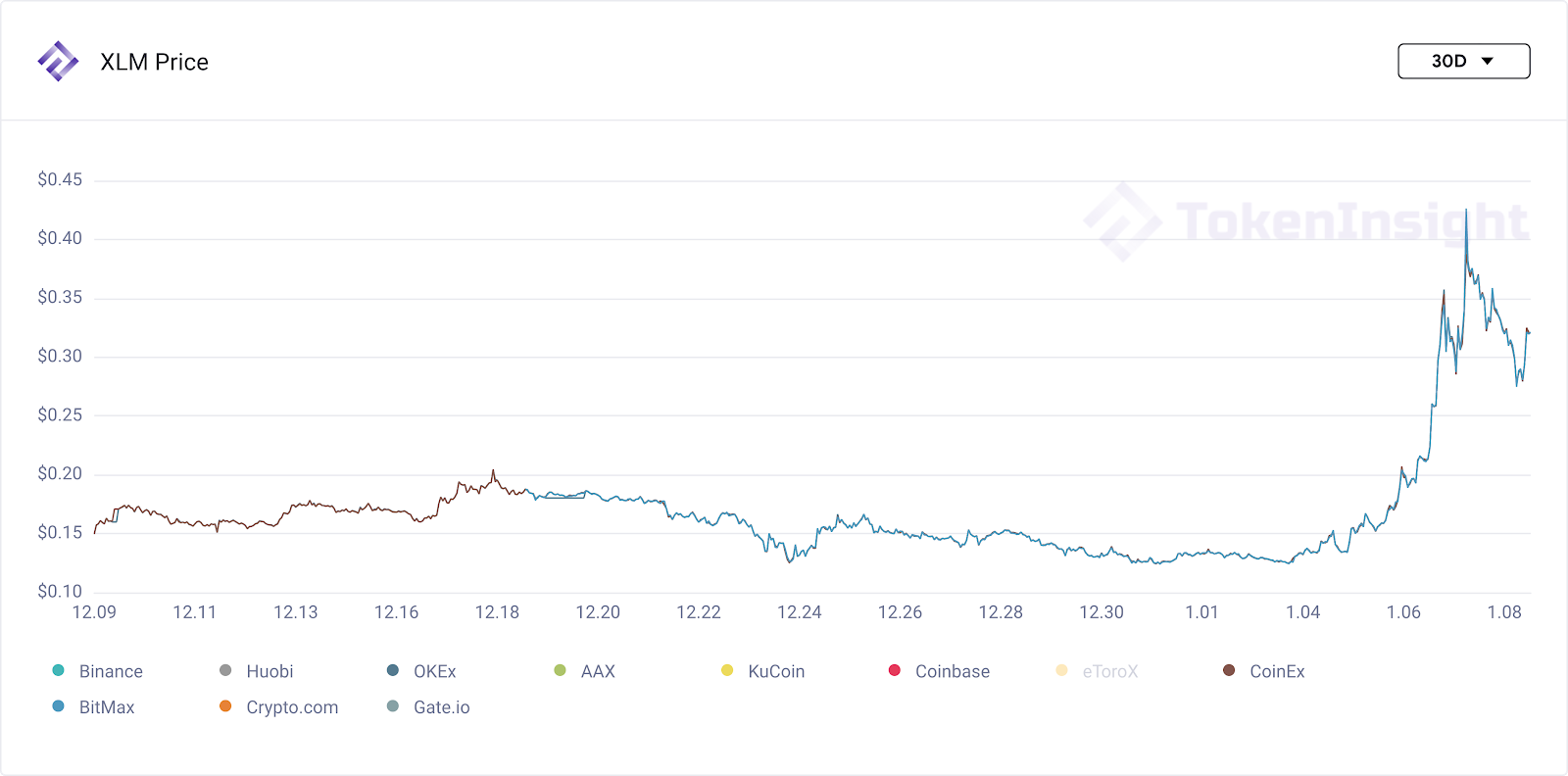The image size is (1568, 776).
Task: Click the $0.20 y-axis label
Action: click(x=60, y=473)
